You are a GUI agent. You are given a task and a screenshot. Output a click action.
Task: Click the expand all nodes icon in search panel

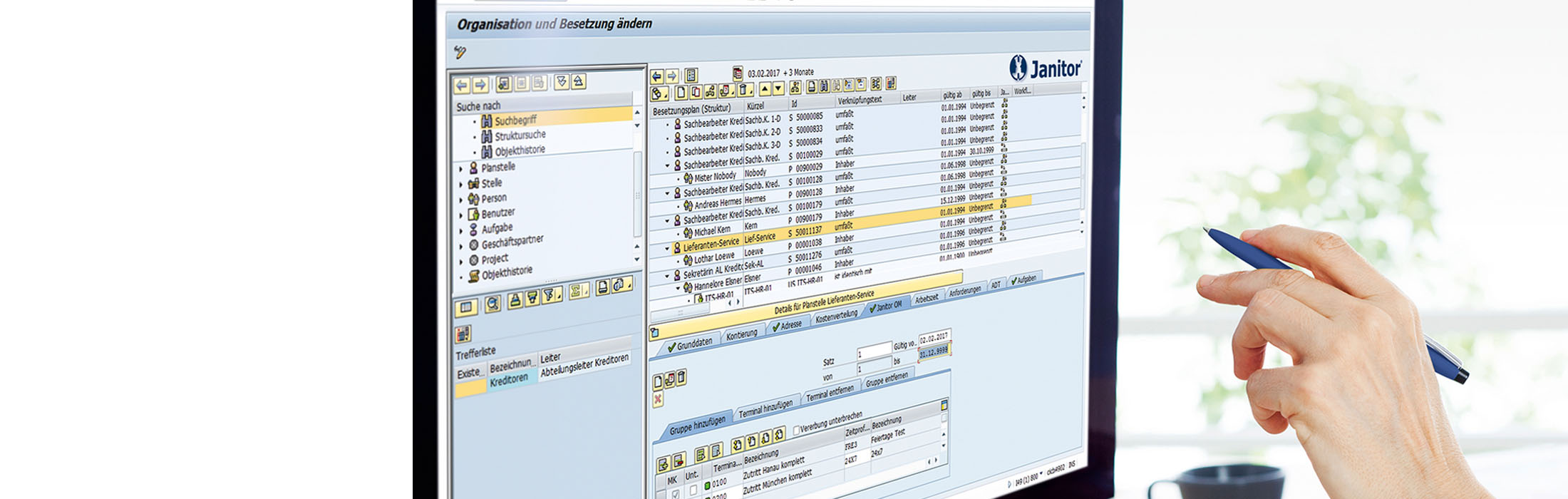pos(562,82)
